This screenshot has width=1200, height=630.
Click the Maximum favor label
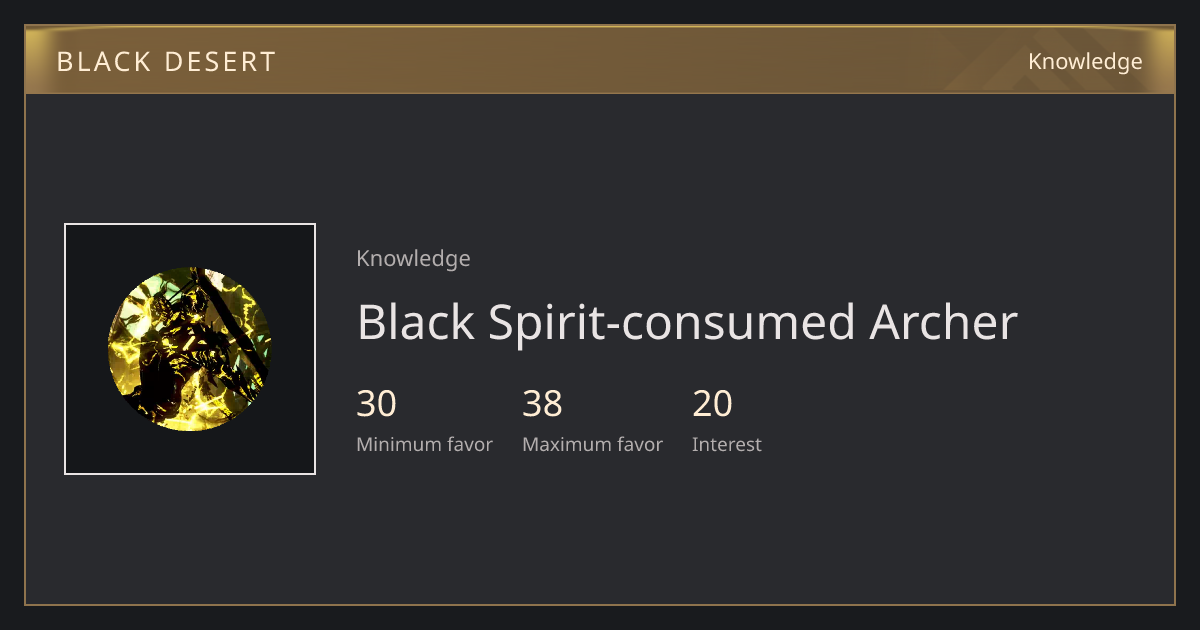[x=592, y=444]
